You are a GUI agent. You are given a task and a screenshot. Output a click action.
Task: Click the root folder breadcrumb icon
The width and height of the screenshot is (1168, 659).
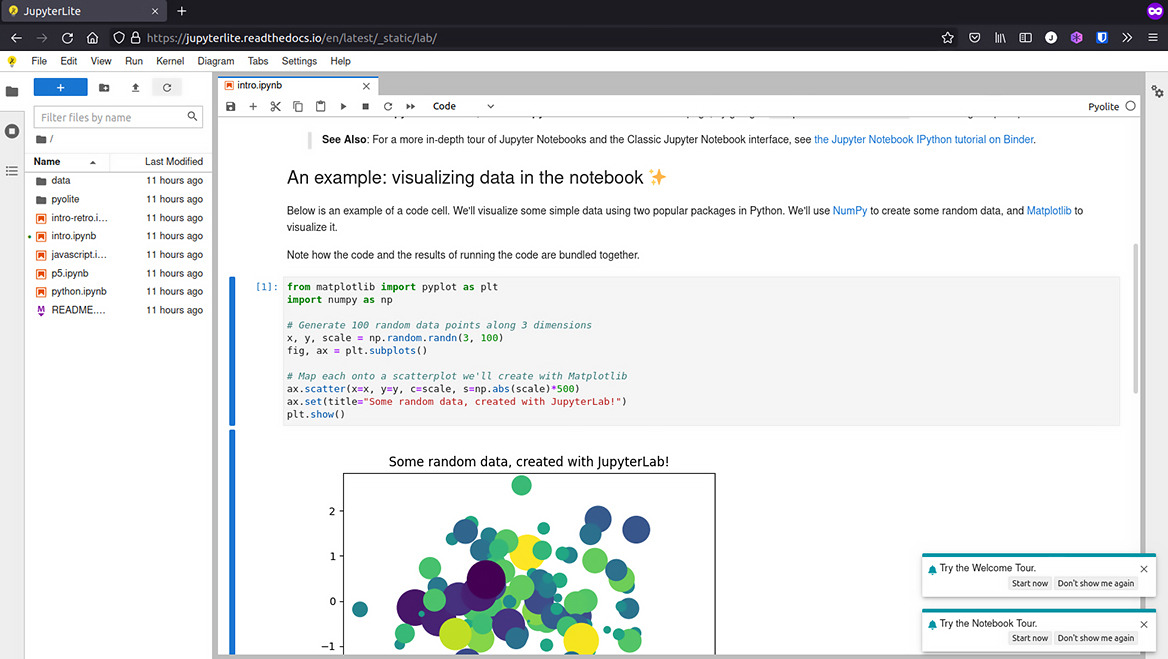41,139
